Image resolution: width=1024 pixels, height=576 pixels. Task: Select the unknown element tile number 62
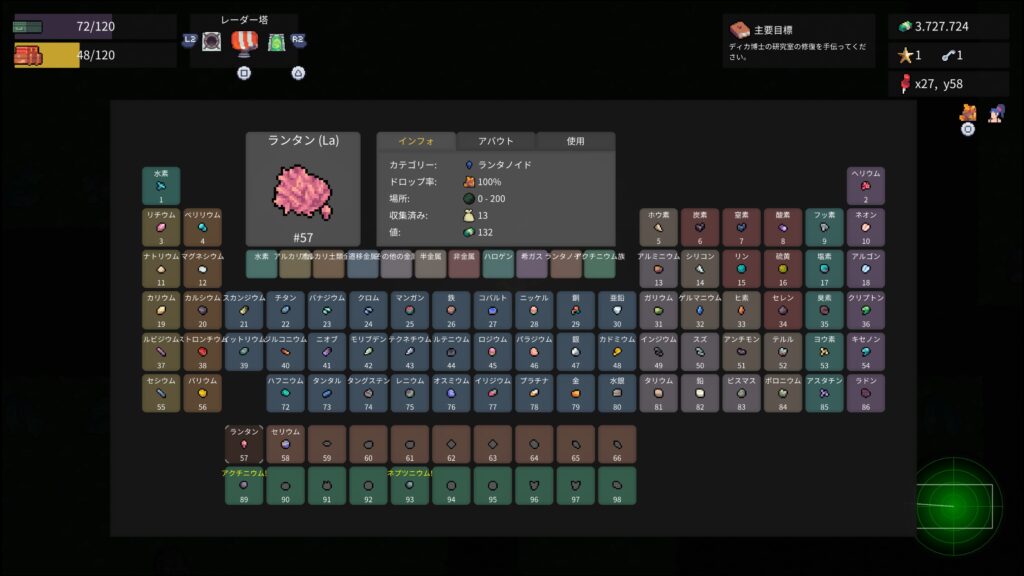tap(451, 444)
